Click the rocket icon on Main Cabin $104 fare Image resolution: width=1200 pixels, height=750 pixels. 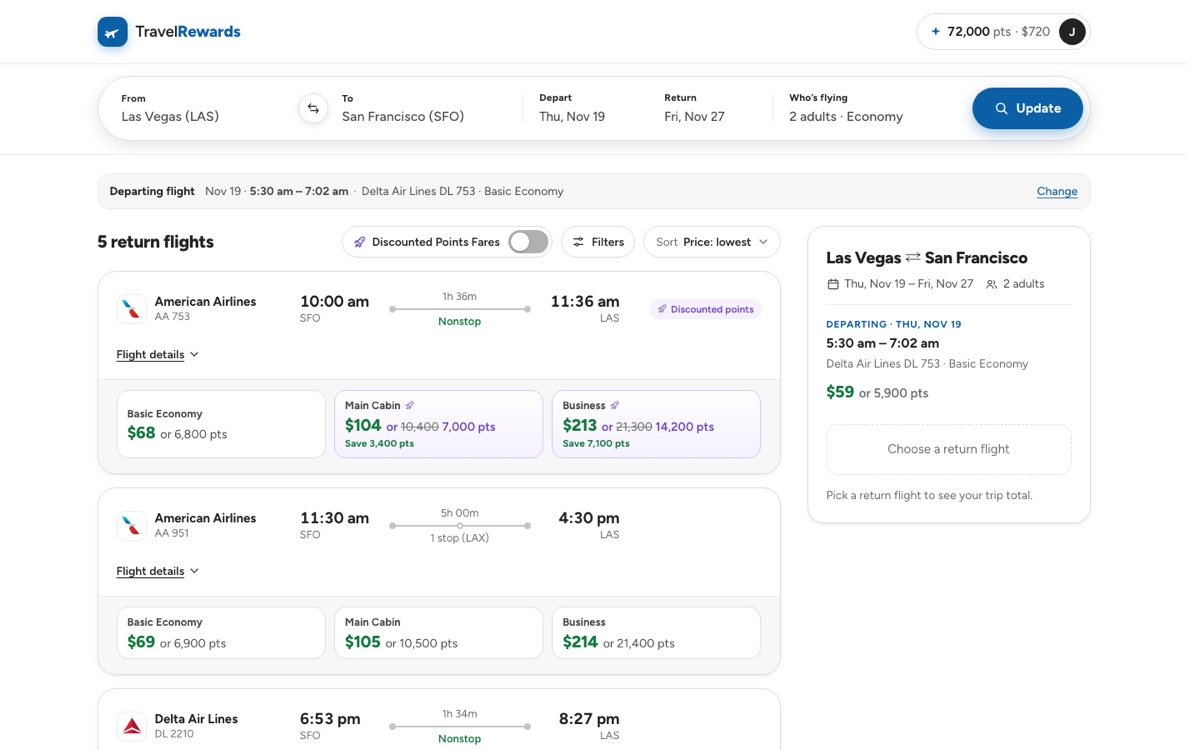(x=410, y=406)
